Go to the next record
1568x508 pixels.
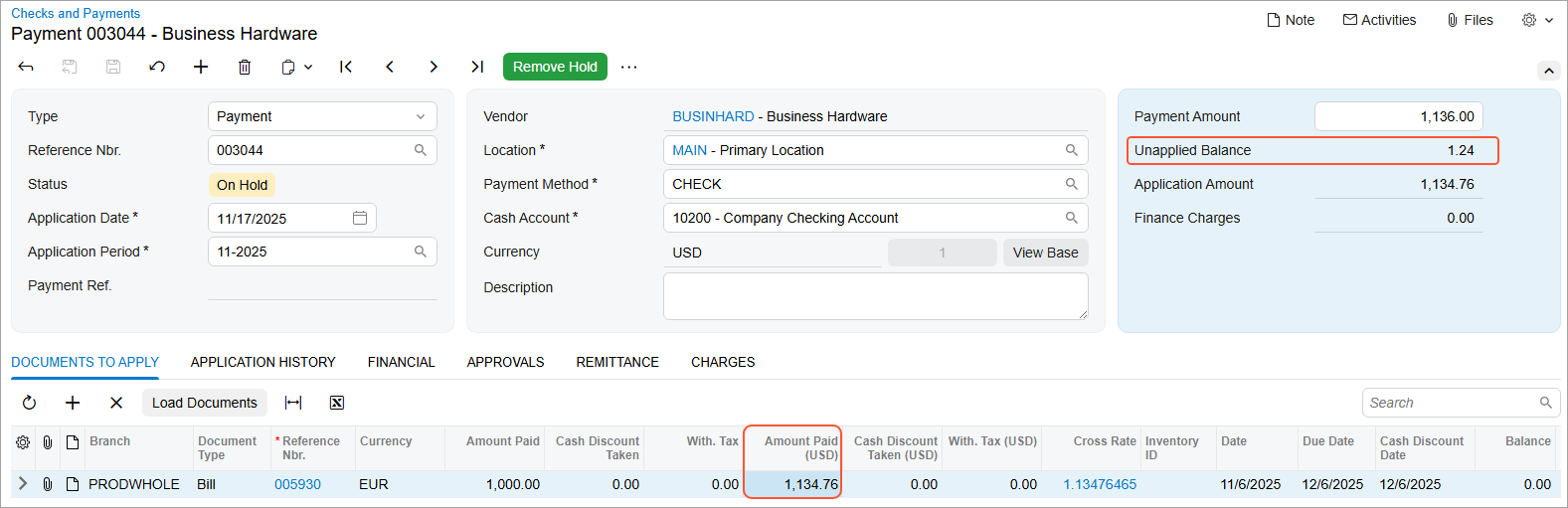pos(434,67)
